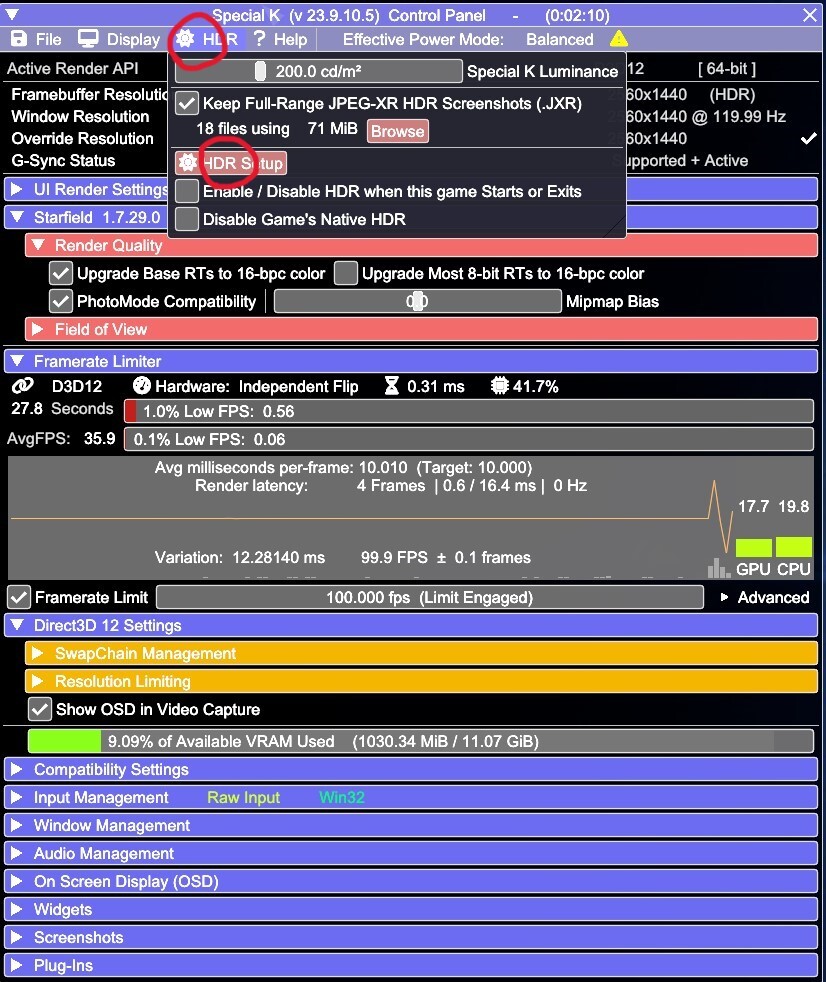Click the 0.1% Low FPS bar
The image size is (826, 982).
point(469,440)
